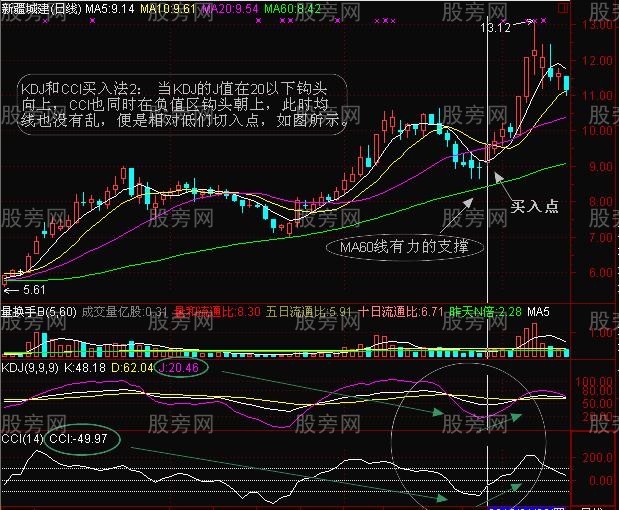The image size is (619, 510).
Task: Select the MA10:9.61 moving average label
Action: 167,9
